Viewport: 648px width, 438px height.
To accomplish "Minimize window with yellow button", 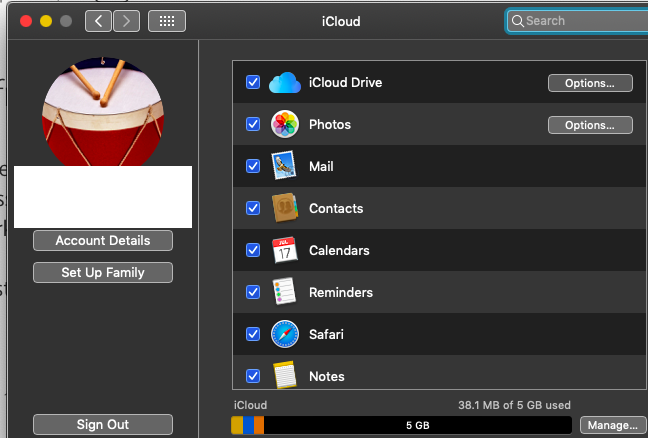I will pyautogui.click(x=46, y=21).
